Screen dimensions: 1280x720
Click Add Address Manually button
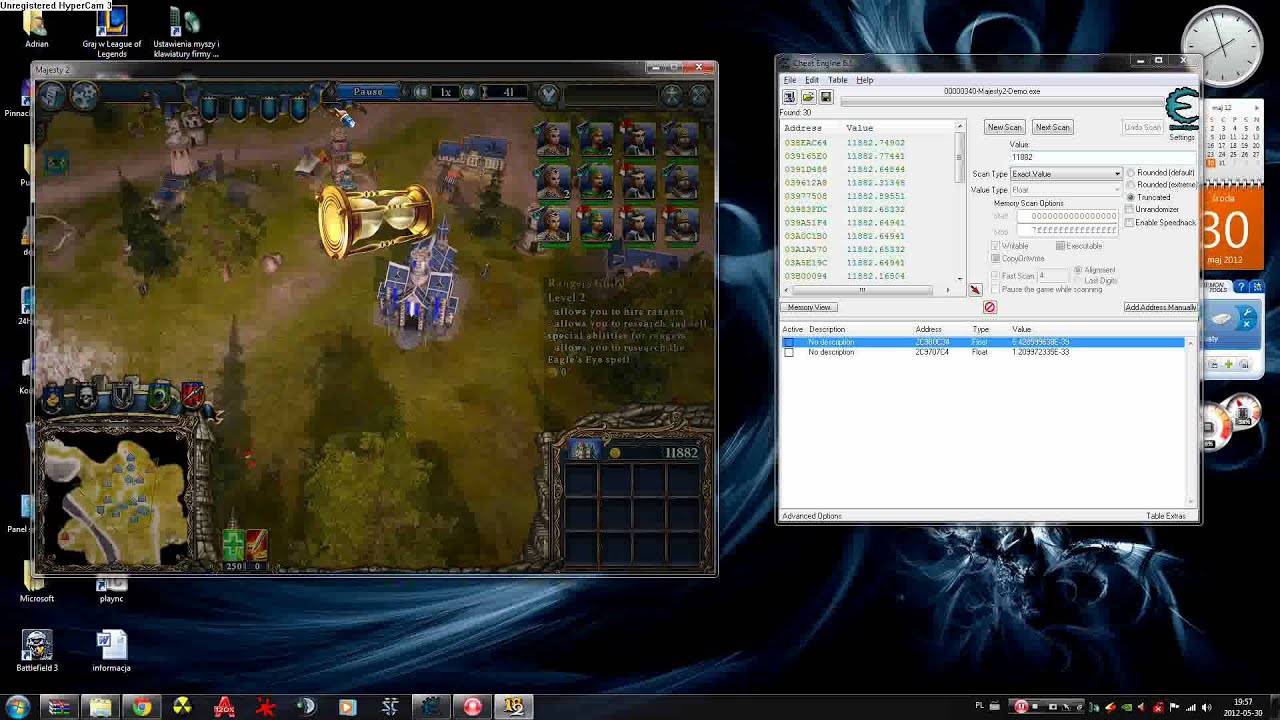[1160, 307]
